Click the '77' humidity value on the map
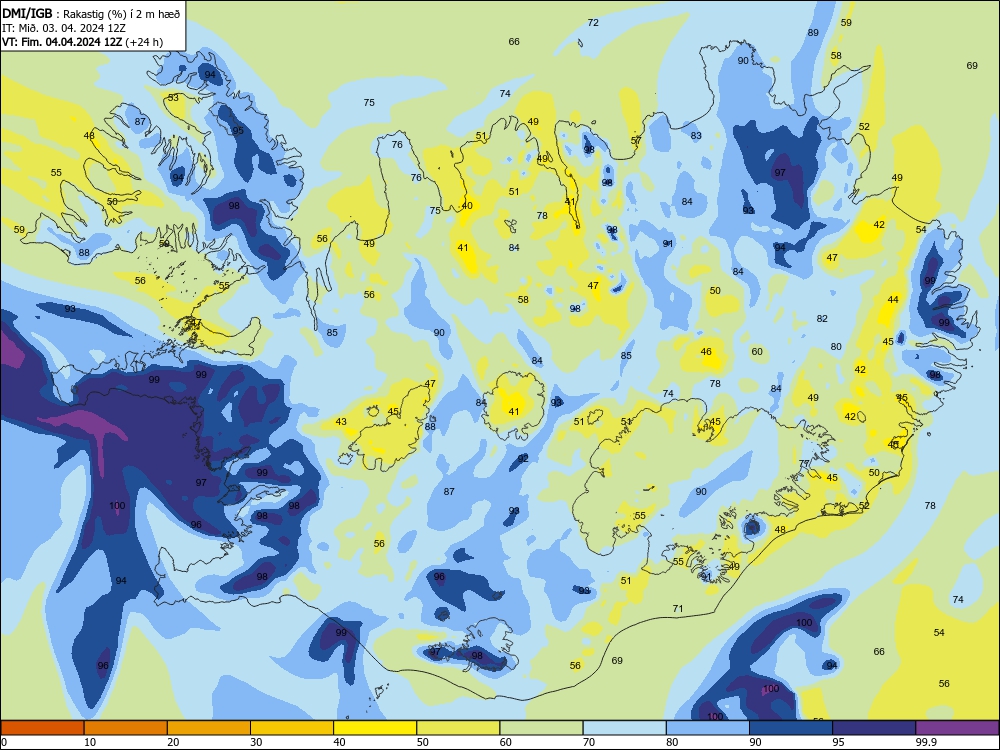The width and height of the screenshot is (1000, 750). point(804,464)
